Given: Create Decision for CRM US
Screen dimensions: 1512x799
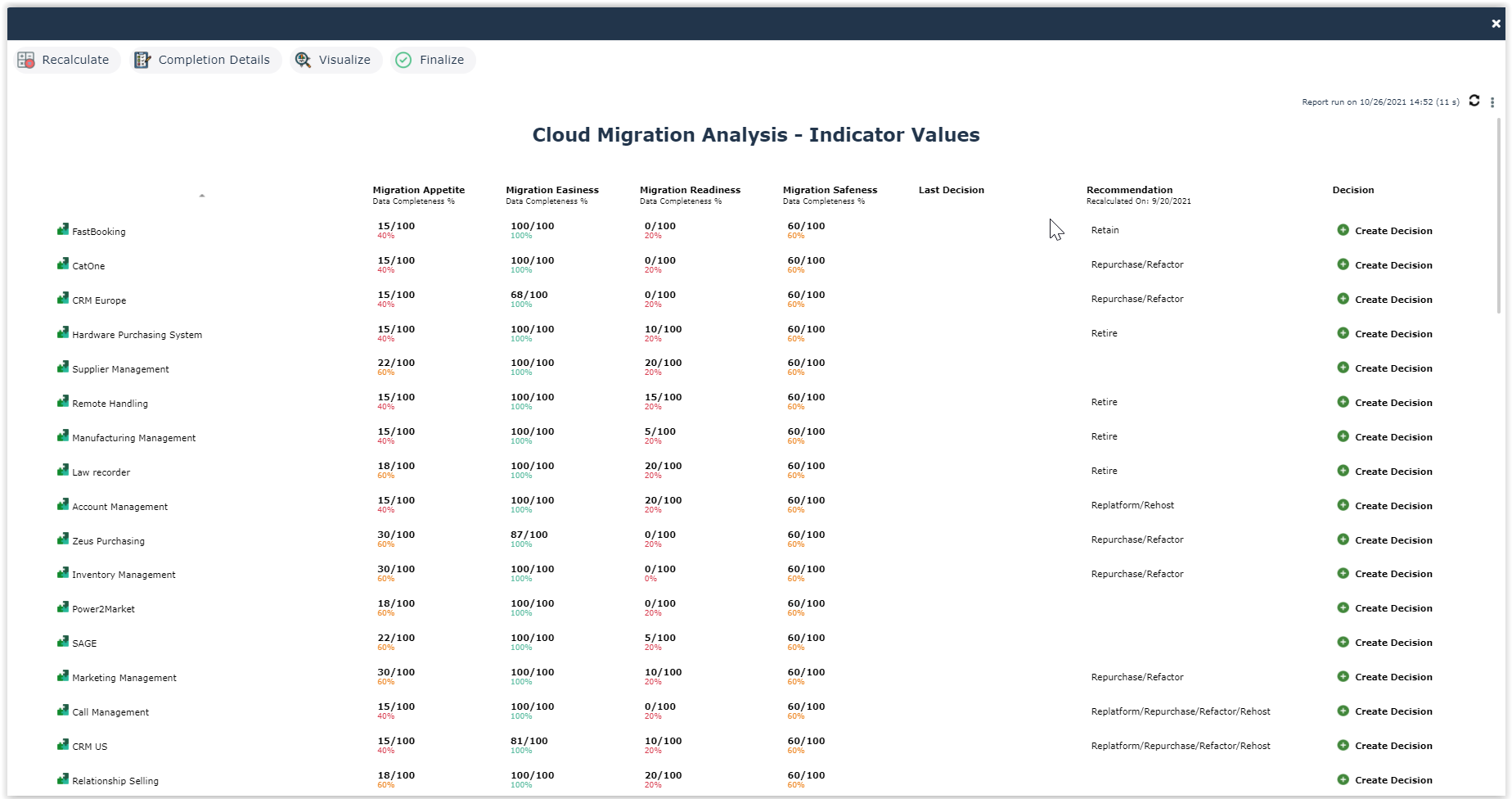Looking at the screenshot, I should (1385, 746).
